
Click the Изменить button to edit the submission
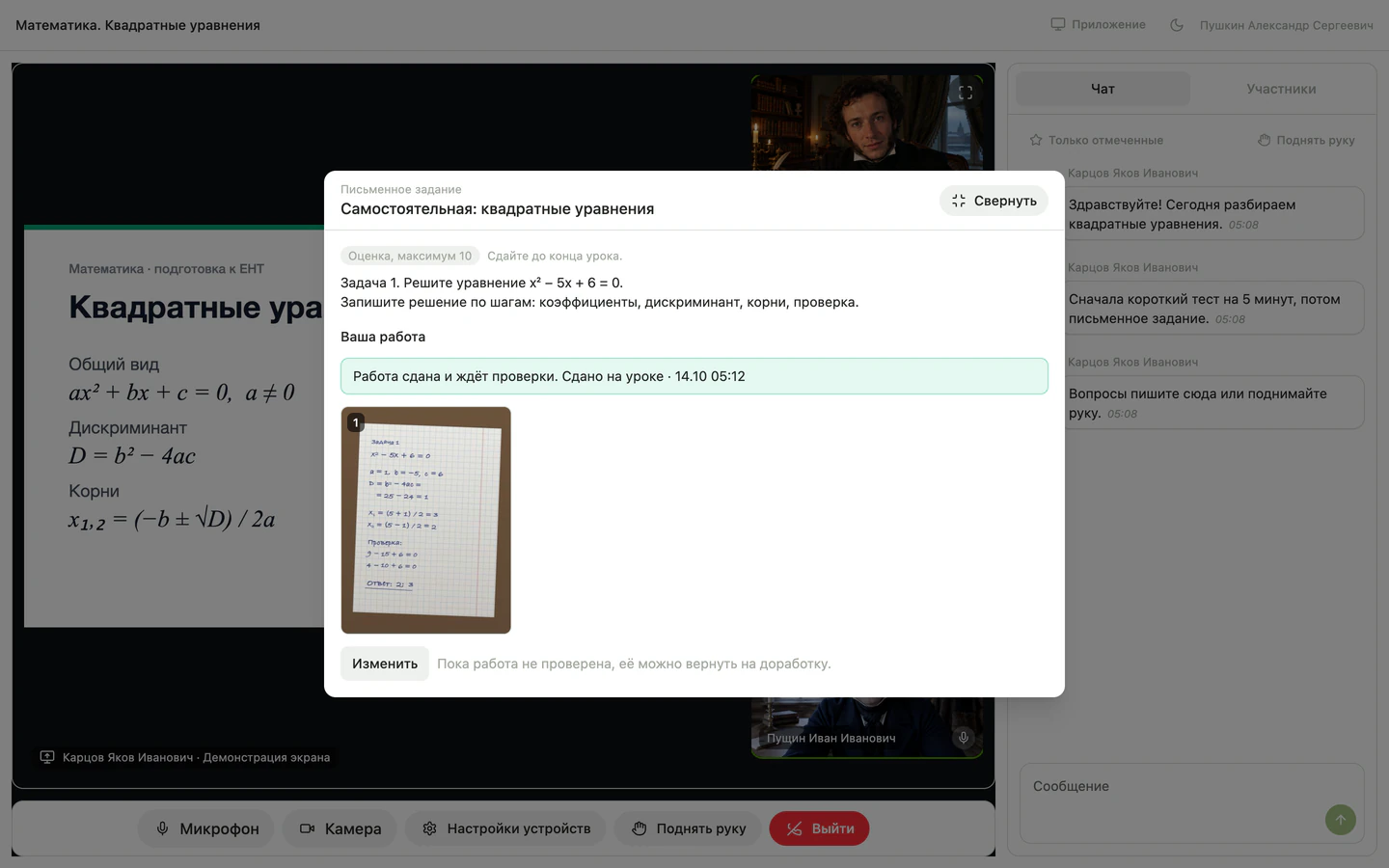pos(385,664)
